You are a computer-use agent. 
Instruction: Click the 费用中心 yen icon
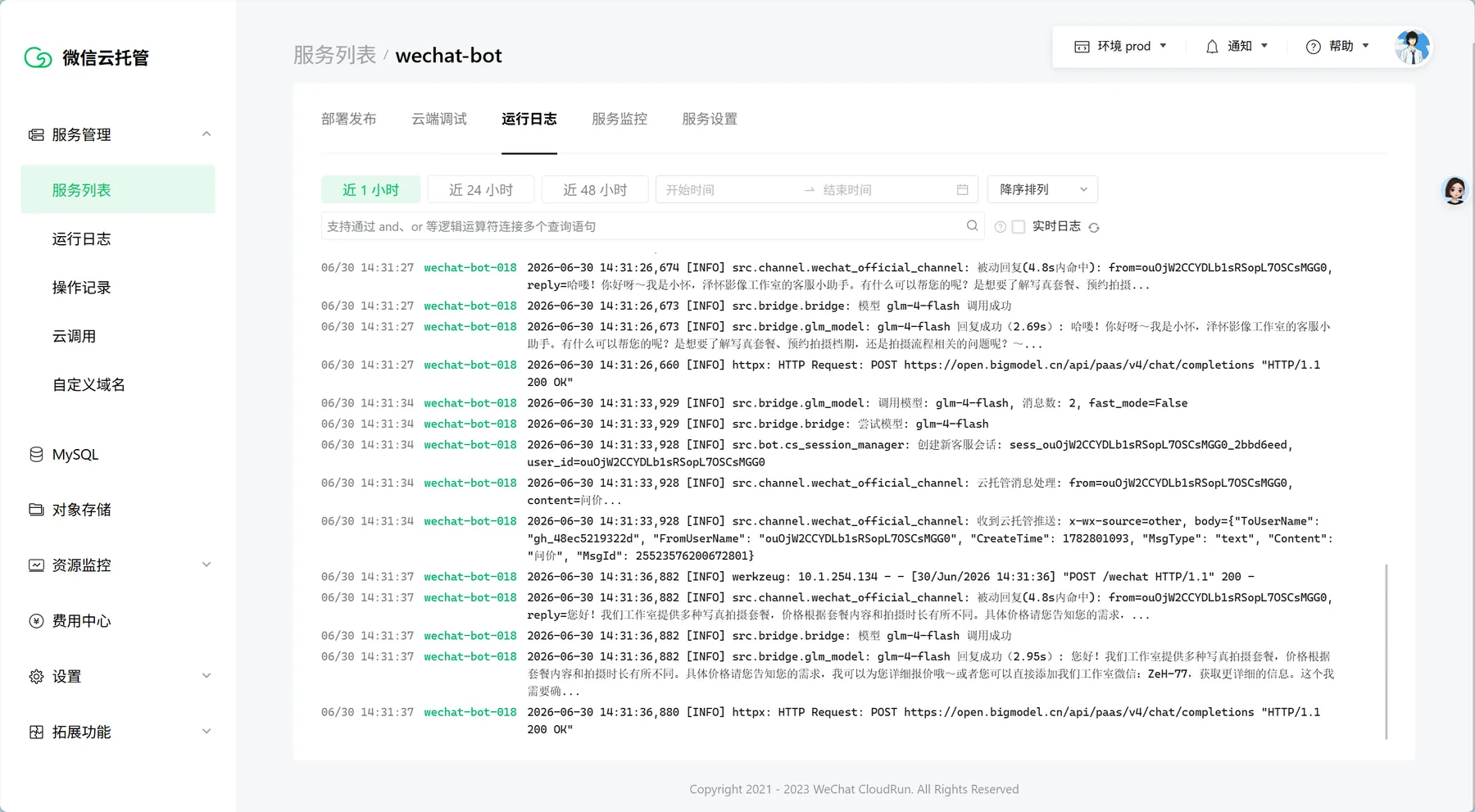[36, 621]
